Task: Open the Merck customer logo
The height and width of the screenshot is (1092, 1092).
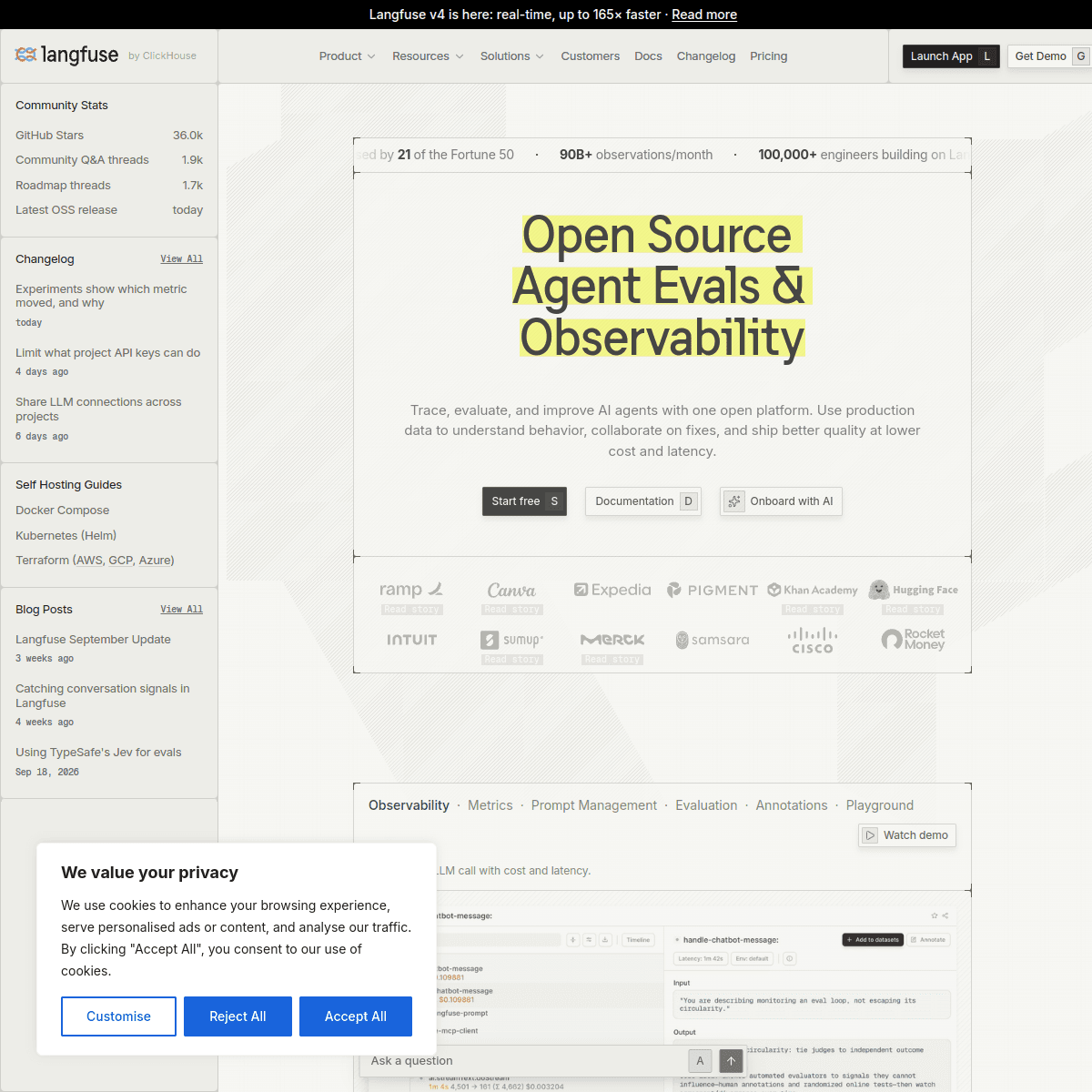Action: click(612, 640)
